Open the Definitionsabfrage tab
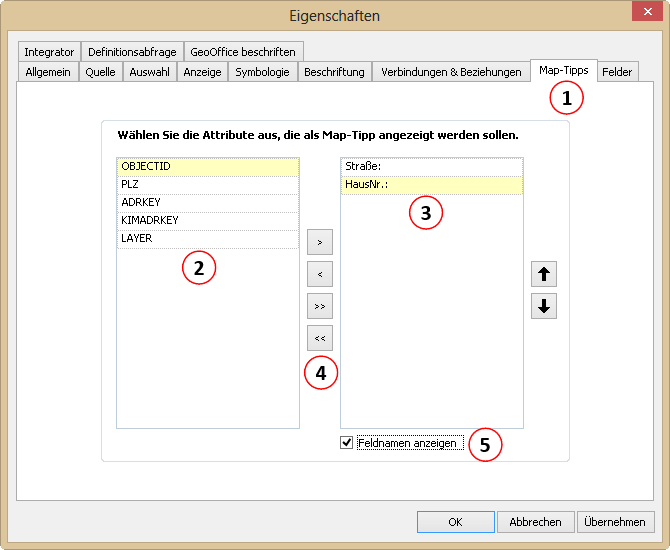 click(x=132, y=52)
